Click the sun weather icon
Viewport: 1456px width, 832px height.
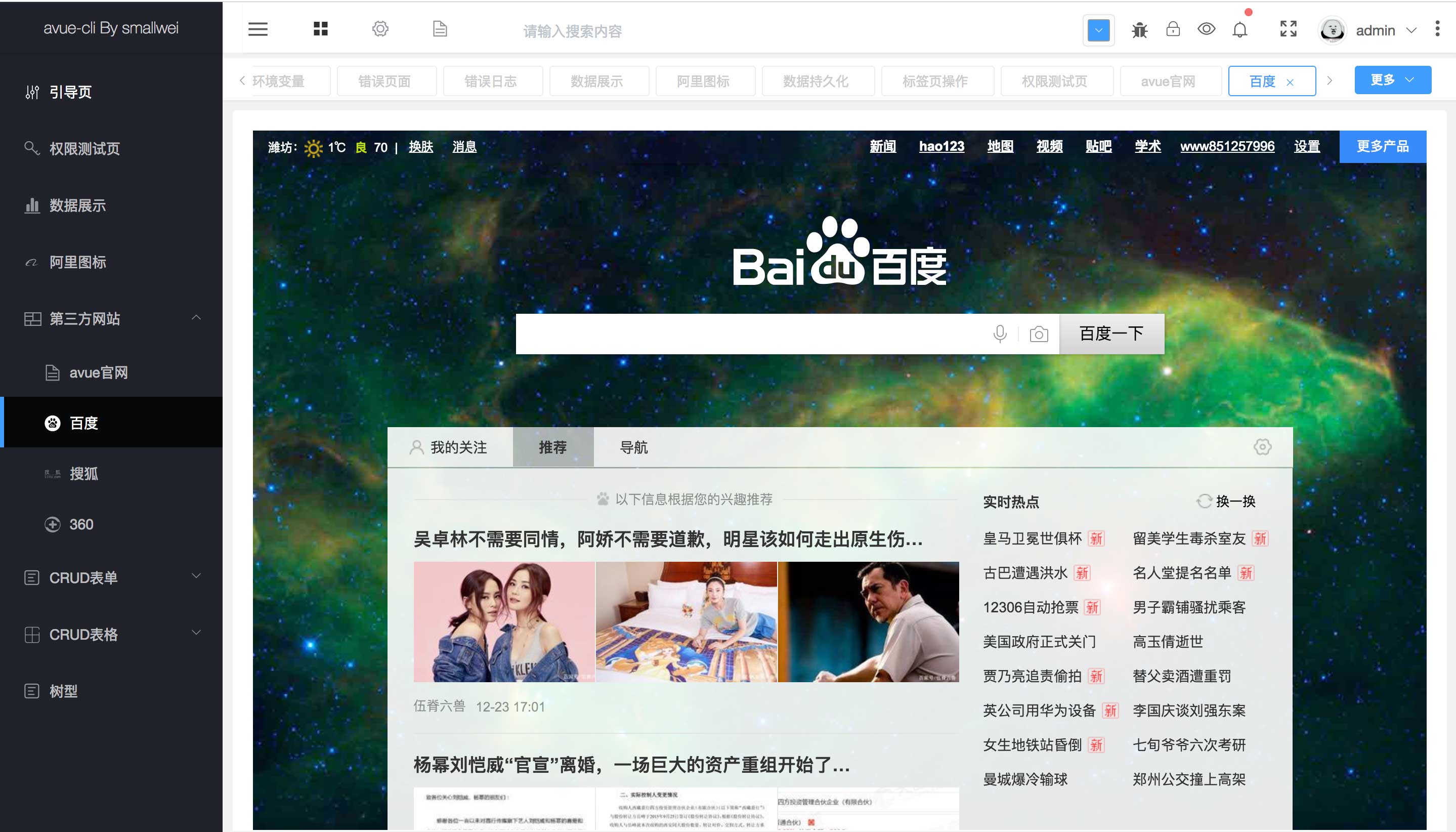pos(313,148)
